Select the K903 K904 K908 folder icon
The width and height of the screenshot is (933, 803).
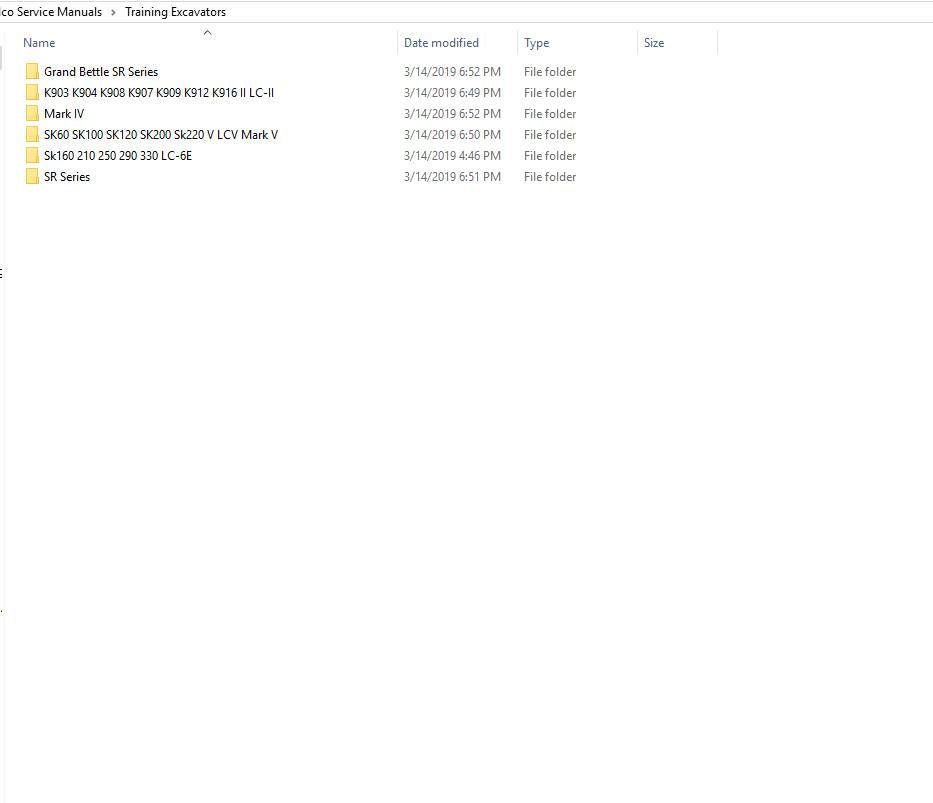(x=33, y=93)
